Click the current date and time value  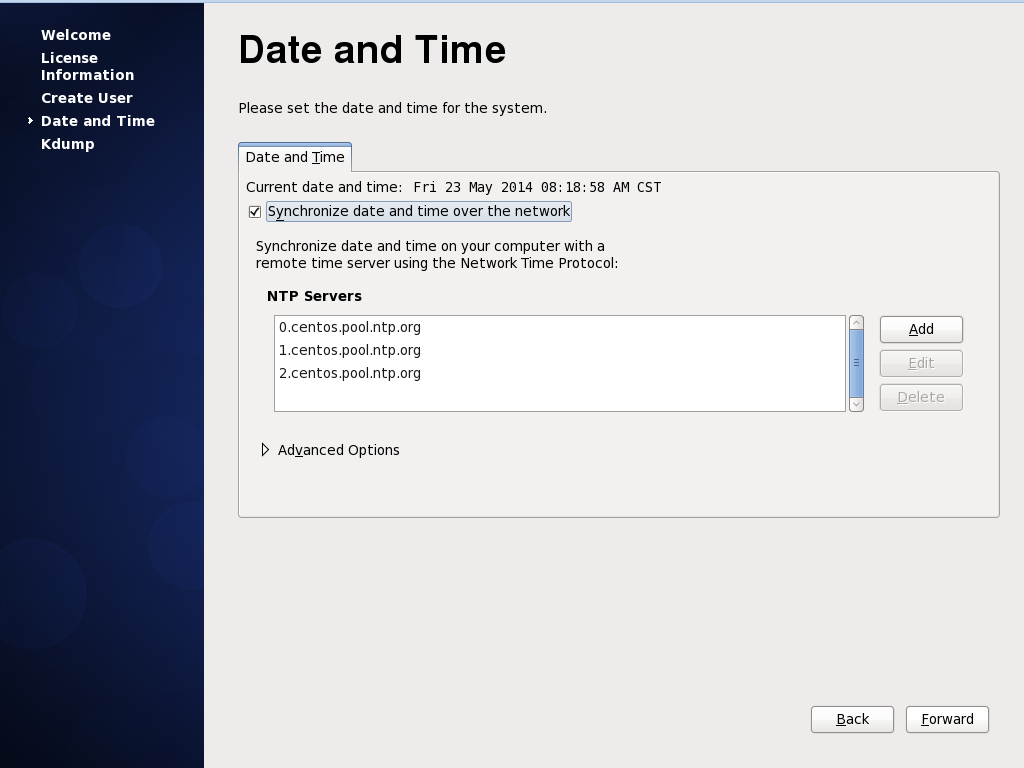pyautogui.click(x=537, y=187)
